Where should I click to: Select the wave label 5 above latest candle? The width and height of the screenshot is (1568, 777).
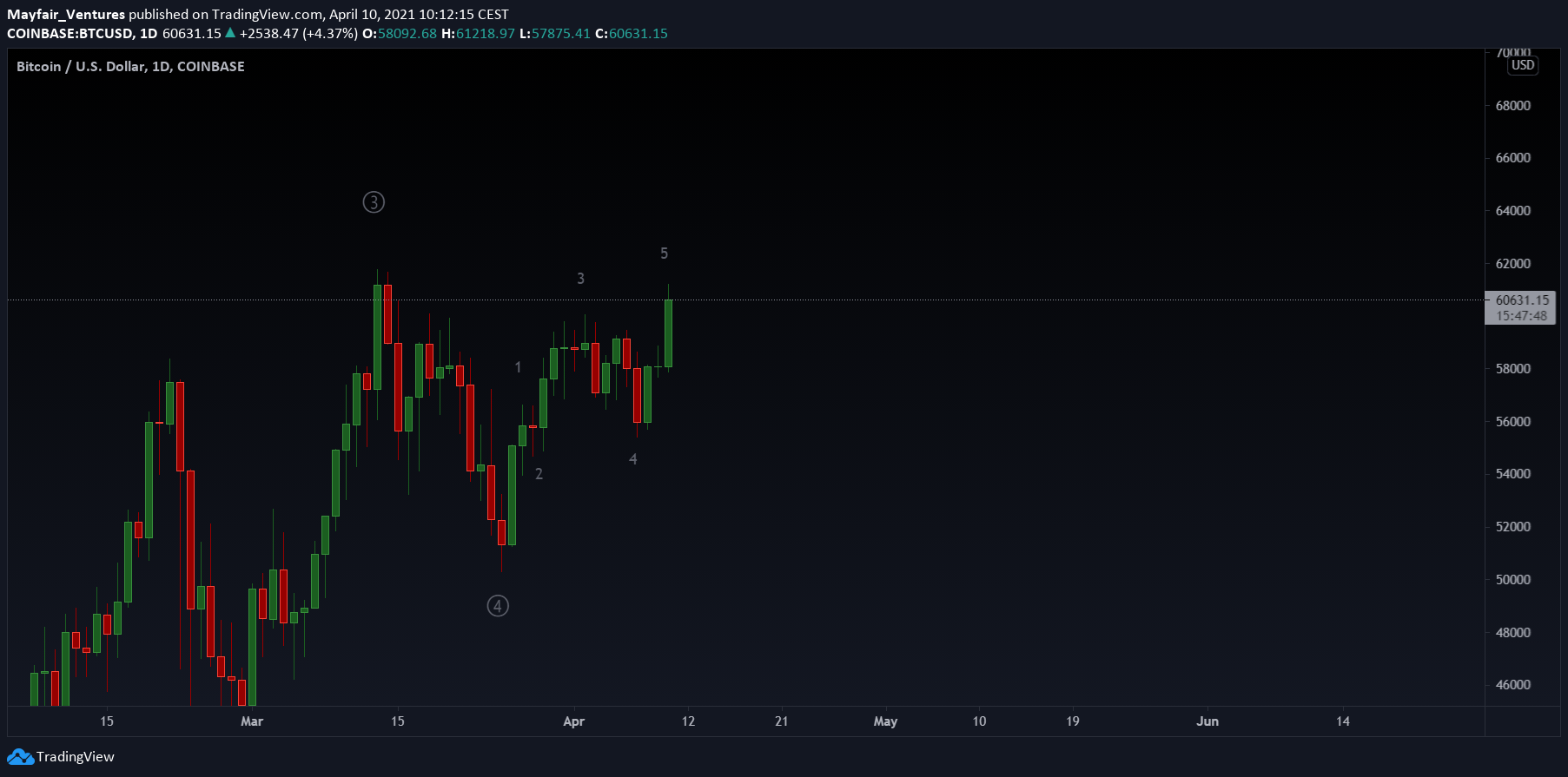click(x=665, y=254)
